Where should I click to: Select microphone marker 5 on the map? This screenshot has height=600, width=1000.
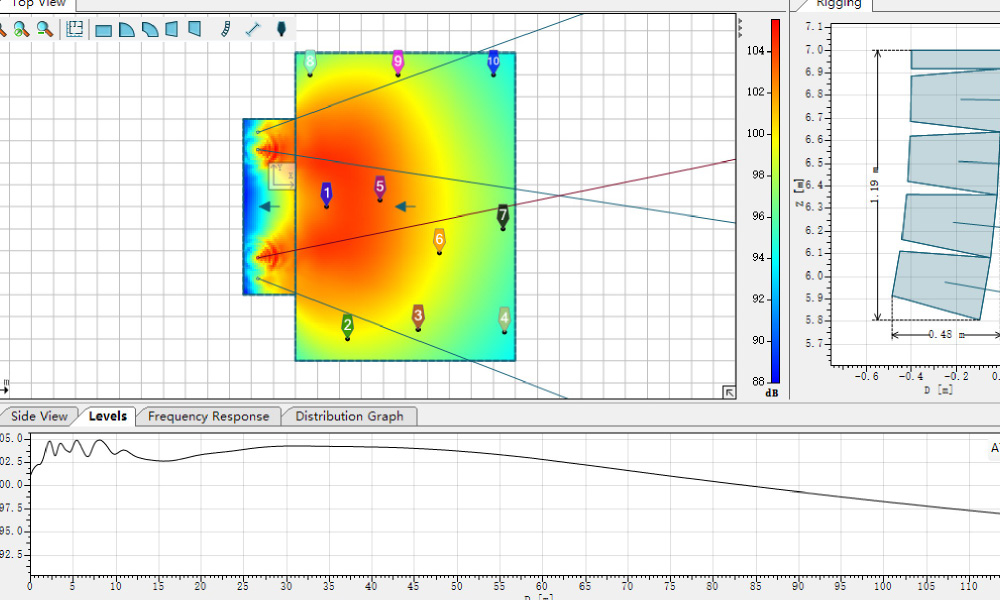pyautogui.click(x=380, y=187)
